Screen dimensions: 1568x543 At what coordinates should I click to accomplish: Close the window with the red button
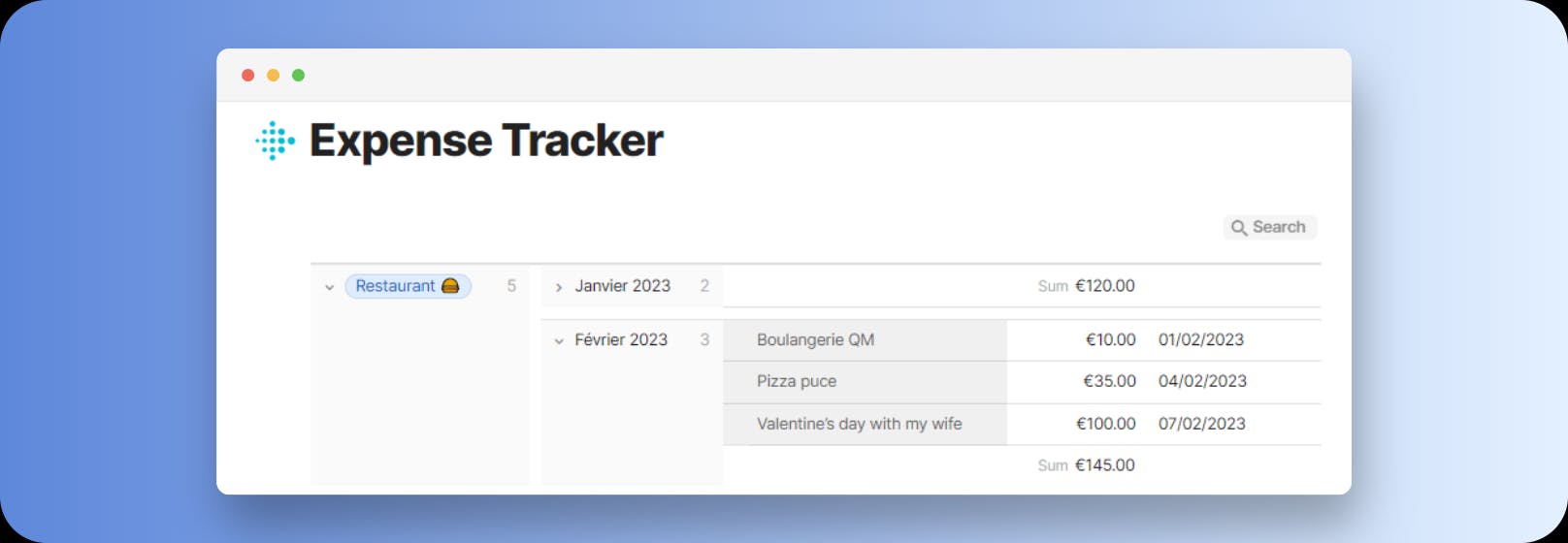pyautogui.click(x=248, y=76)
